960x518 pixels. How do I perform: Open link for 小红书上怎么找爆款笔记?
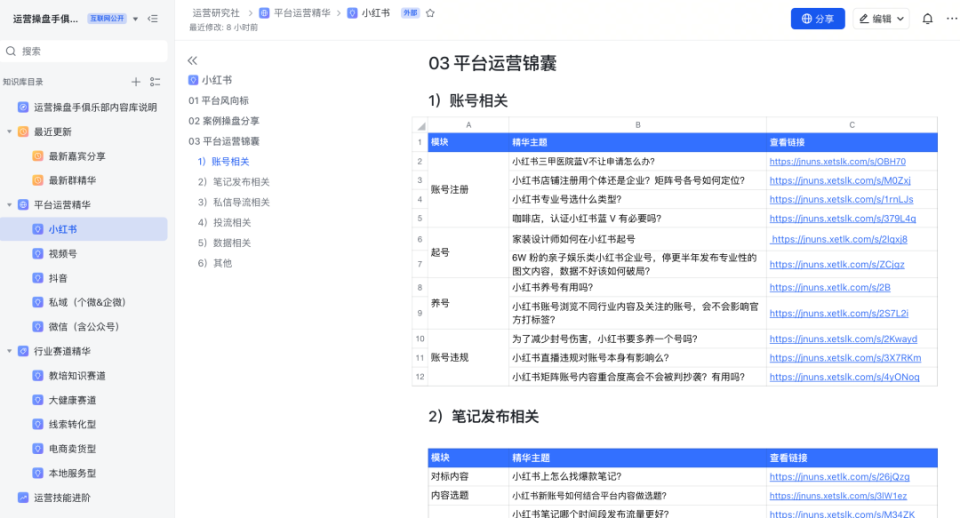click(839, 477)
